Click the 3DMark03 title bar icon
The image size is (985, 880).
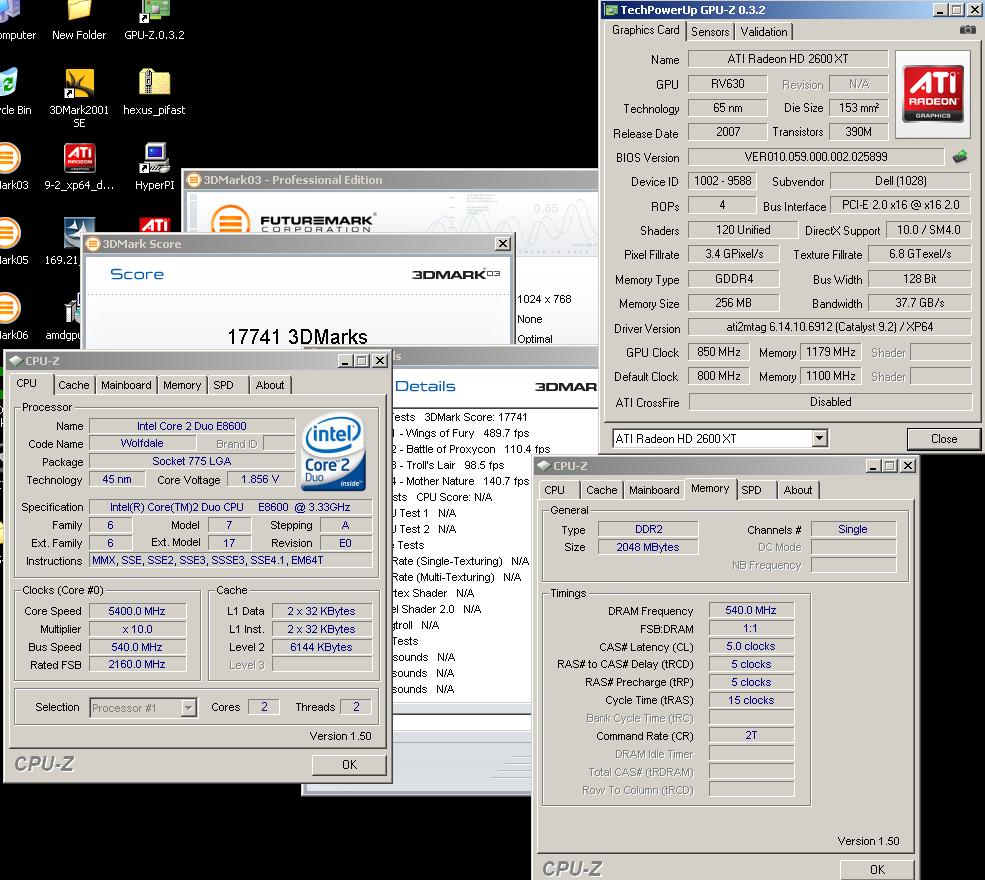[x=194, y=180]
